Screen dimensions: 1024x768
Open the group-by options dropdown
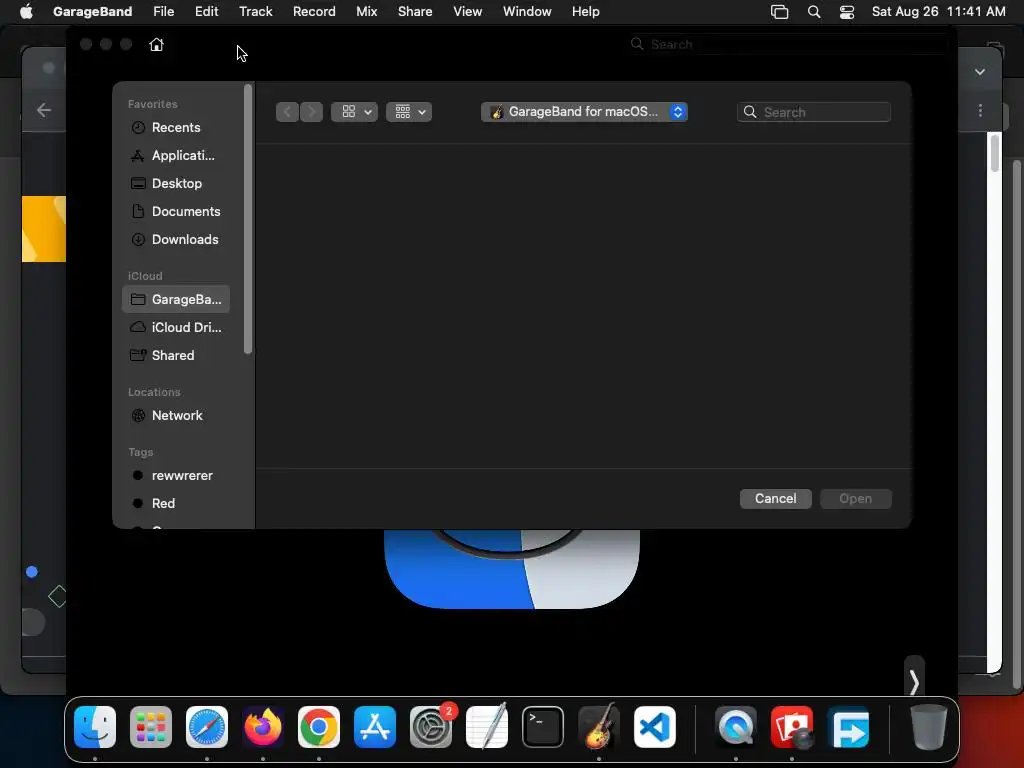[409, 112]
